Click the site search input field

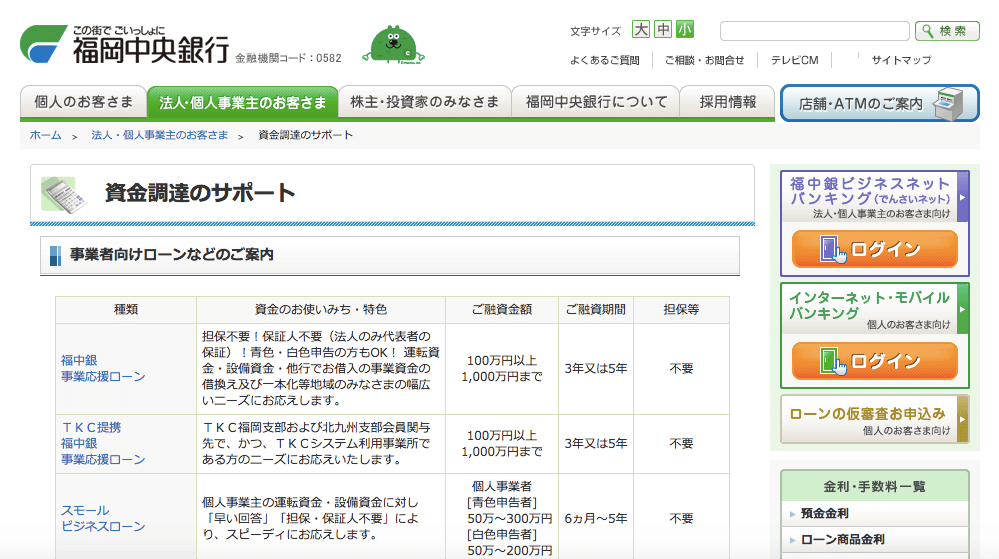tap(814, 31)
